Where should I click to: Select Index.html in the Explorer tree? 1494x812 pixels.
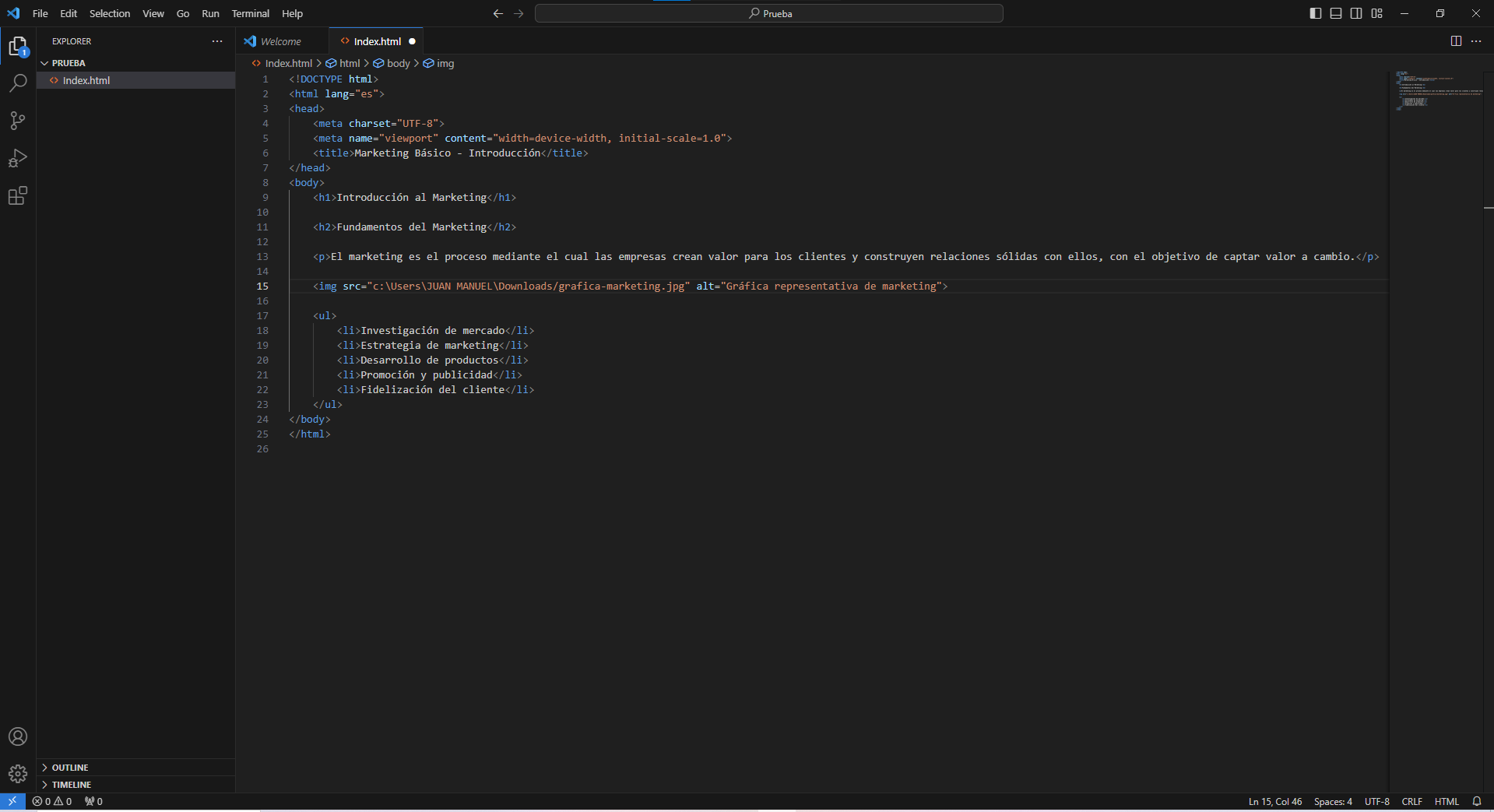coord(135,80)
